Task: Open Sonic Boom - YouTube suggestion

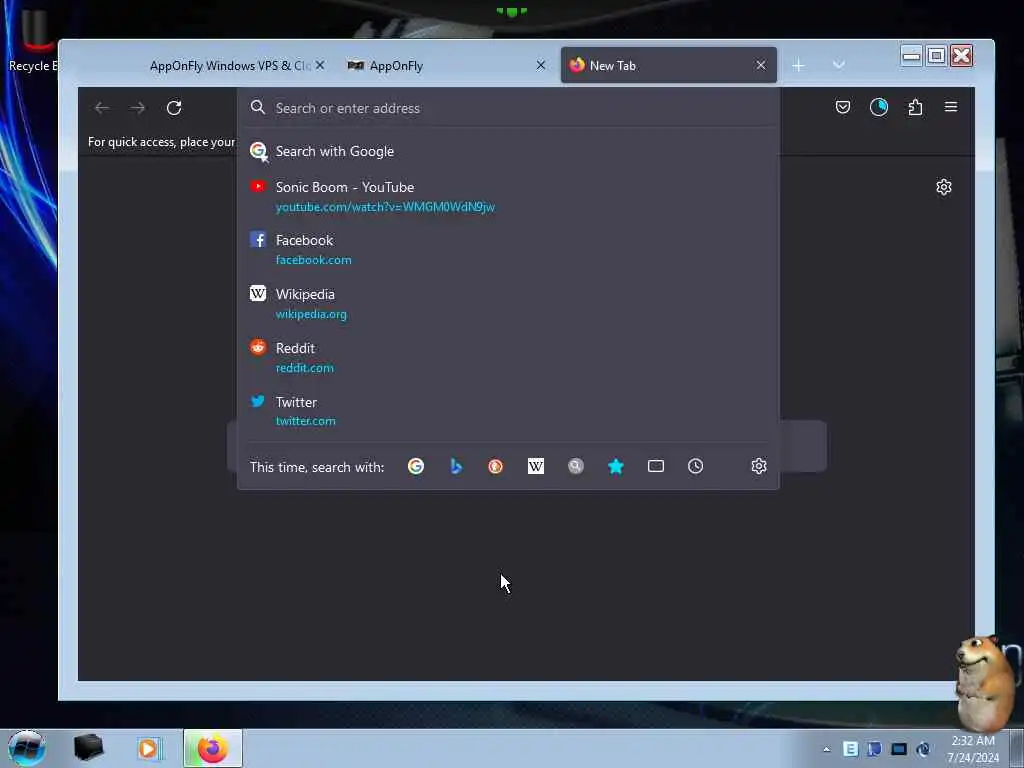Action: (508, 197)
